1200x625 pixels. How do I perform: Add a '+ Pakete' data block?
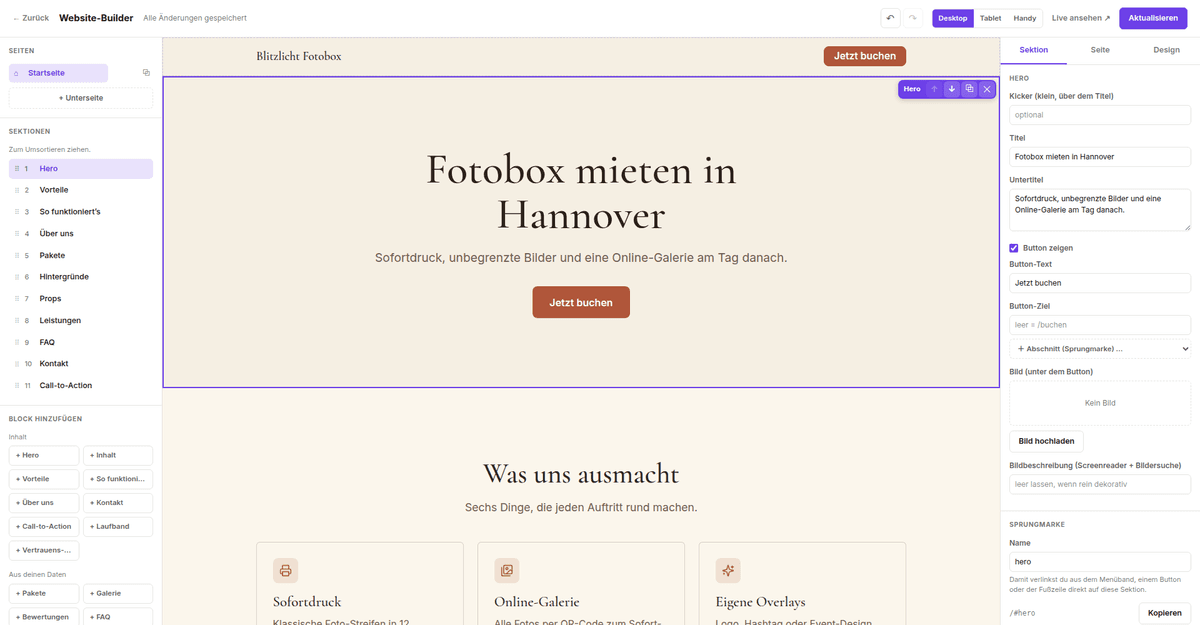pyautogui.click(x=44, y=593)
